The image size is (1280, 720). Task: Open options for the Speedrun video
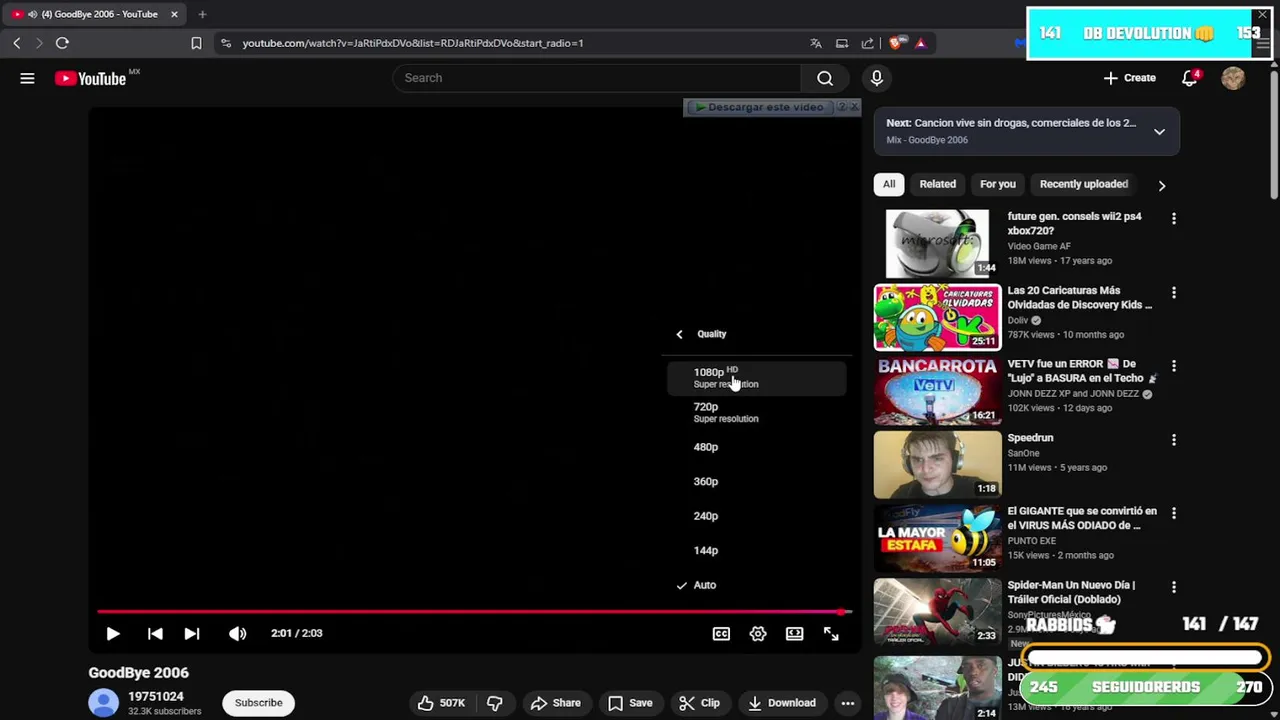(1174, 439)
